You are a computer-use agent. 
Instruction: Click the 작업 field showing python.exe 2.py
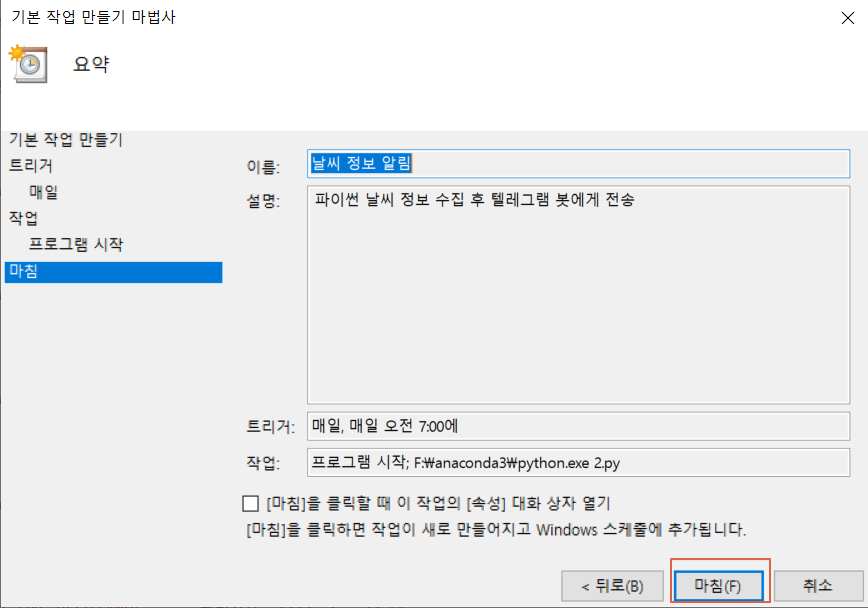(578, 462)
